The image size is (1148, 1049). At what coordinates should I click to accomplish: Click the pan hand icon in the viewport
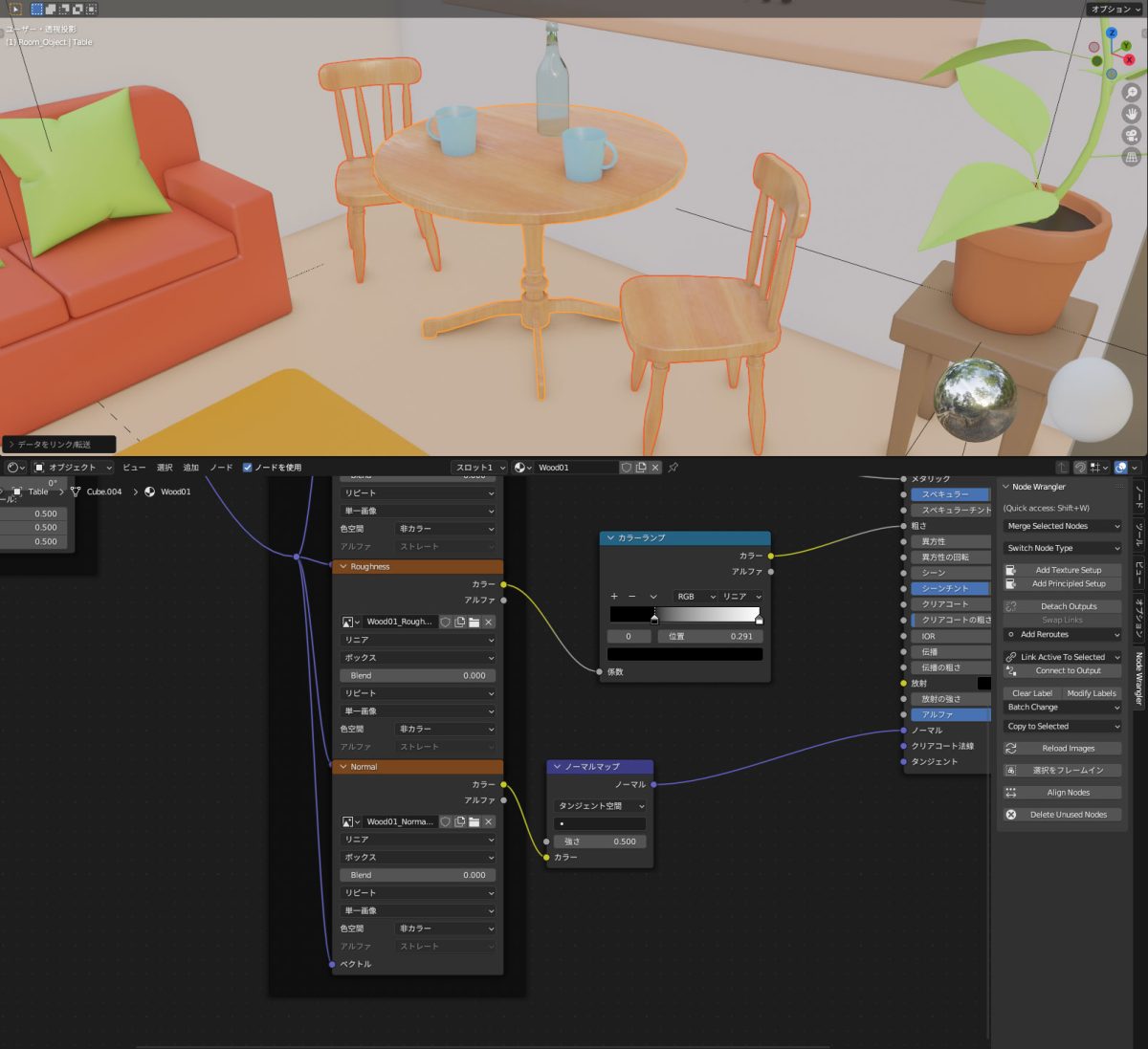[1131, 115]
